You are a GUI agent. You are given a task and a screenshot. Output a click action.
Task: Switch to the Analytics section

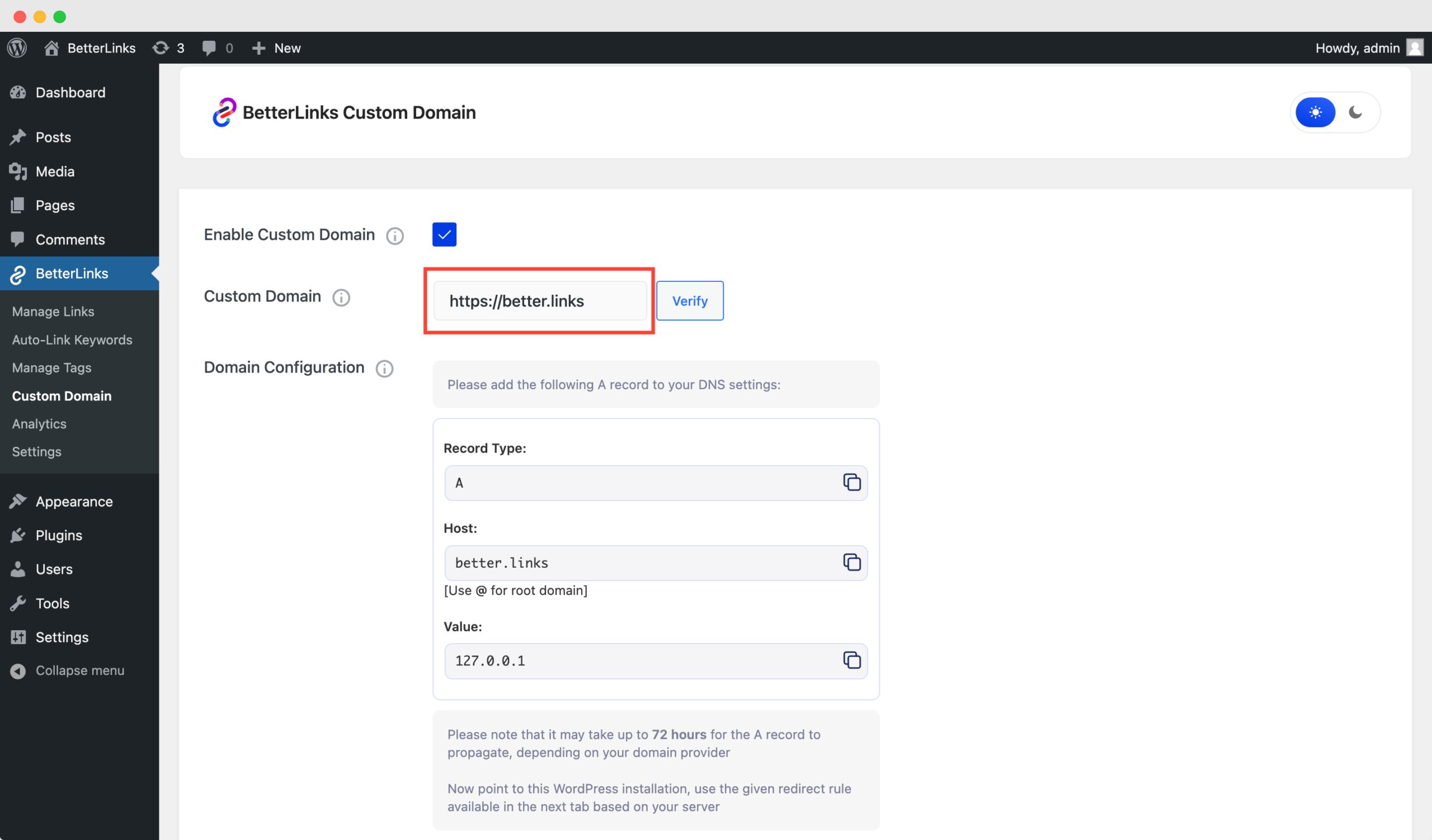(x=39, y=424)
